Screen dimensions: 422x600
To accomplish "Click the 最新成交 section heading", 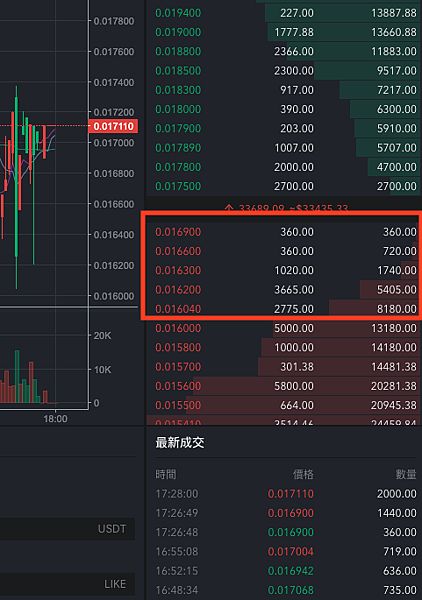I will click(180, 443).
